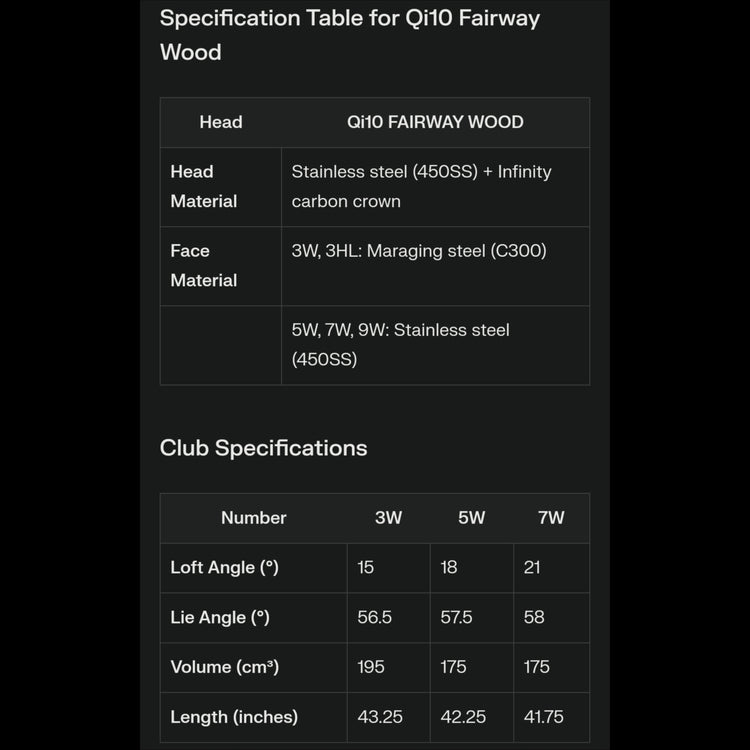Select the Maraging steel (C300) cell
750x750 pixels.
(x=419, y=251)
